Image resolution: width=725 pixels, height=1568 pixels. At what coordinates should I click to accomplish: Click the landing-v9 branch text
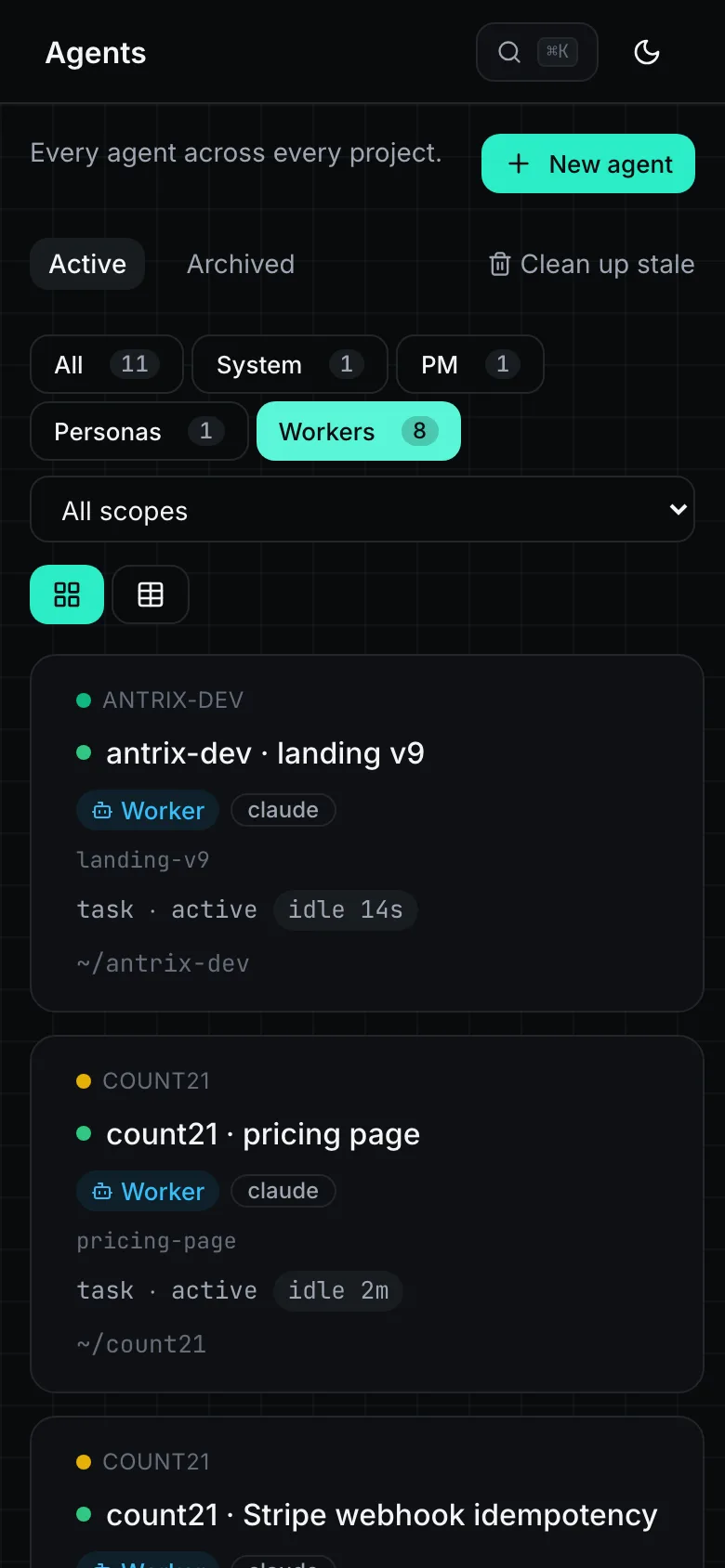click(x=143, y=860)
